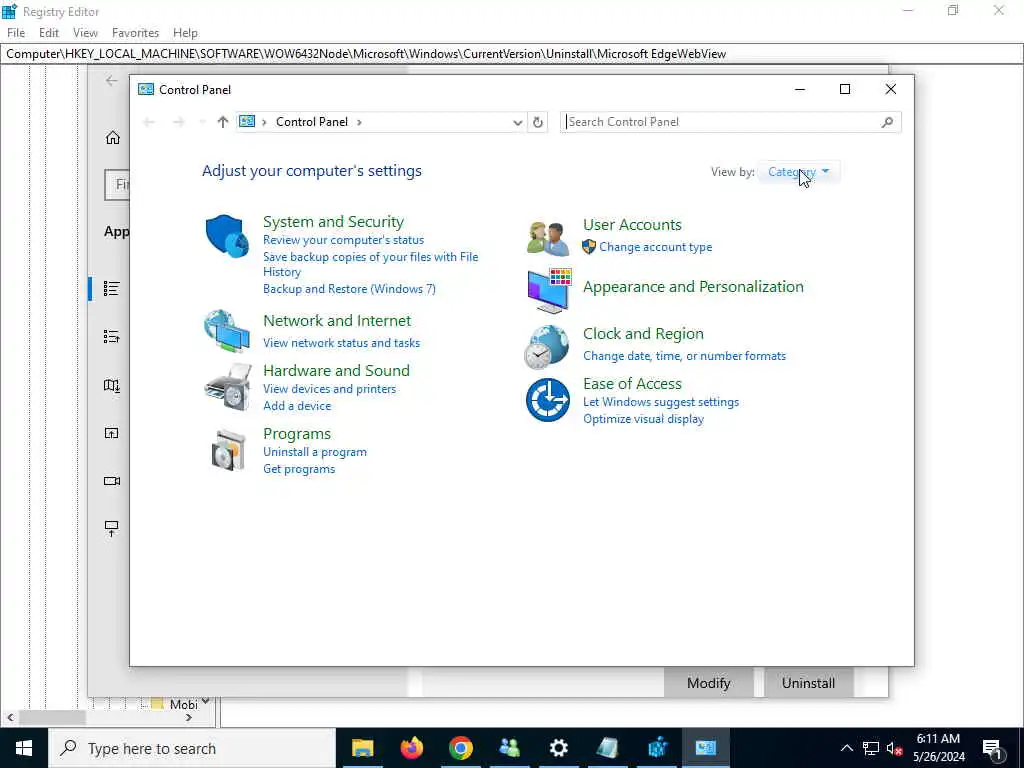Image resolution: width=1024 pixels, height=768 pixels.
Task: Click Review your computer's status
Action: (344, 240)
